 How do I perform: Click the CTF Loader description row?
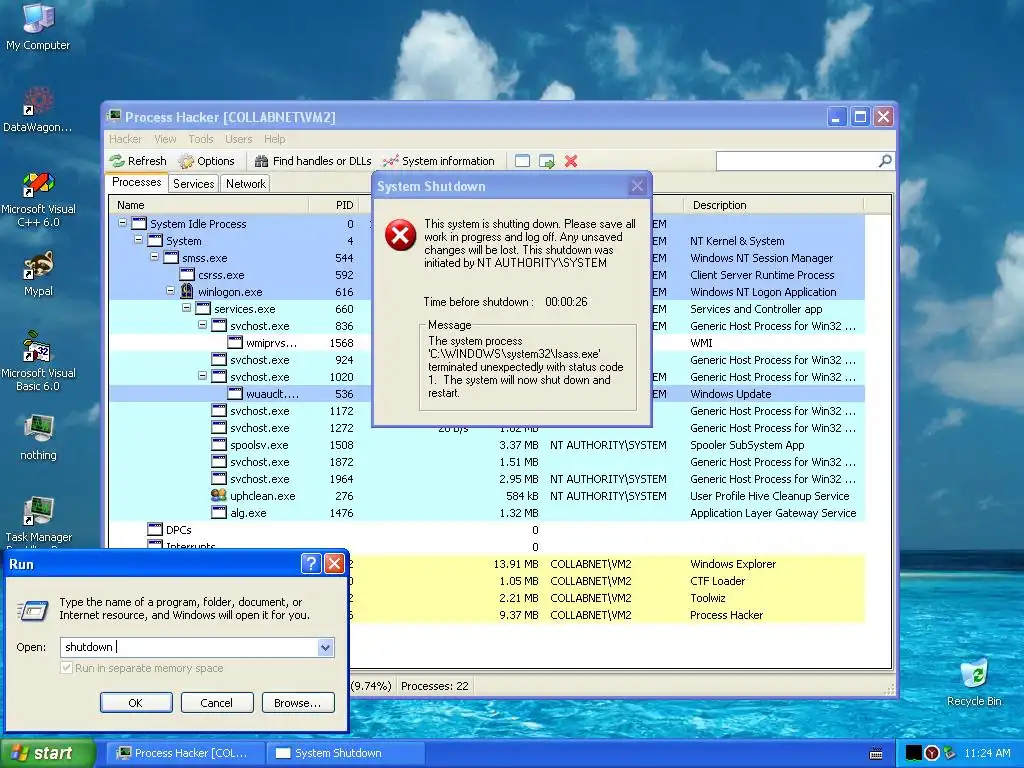(717, 581)
